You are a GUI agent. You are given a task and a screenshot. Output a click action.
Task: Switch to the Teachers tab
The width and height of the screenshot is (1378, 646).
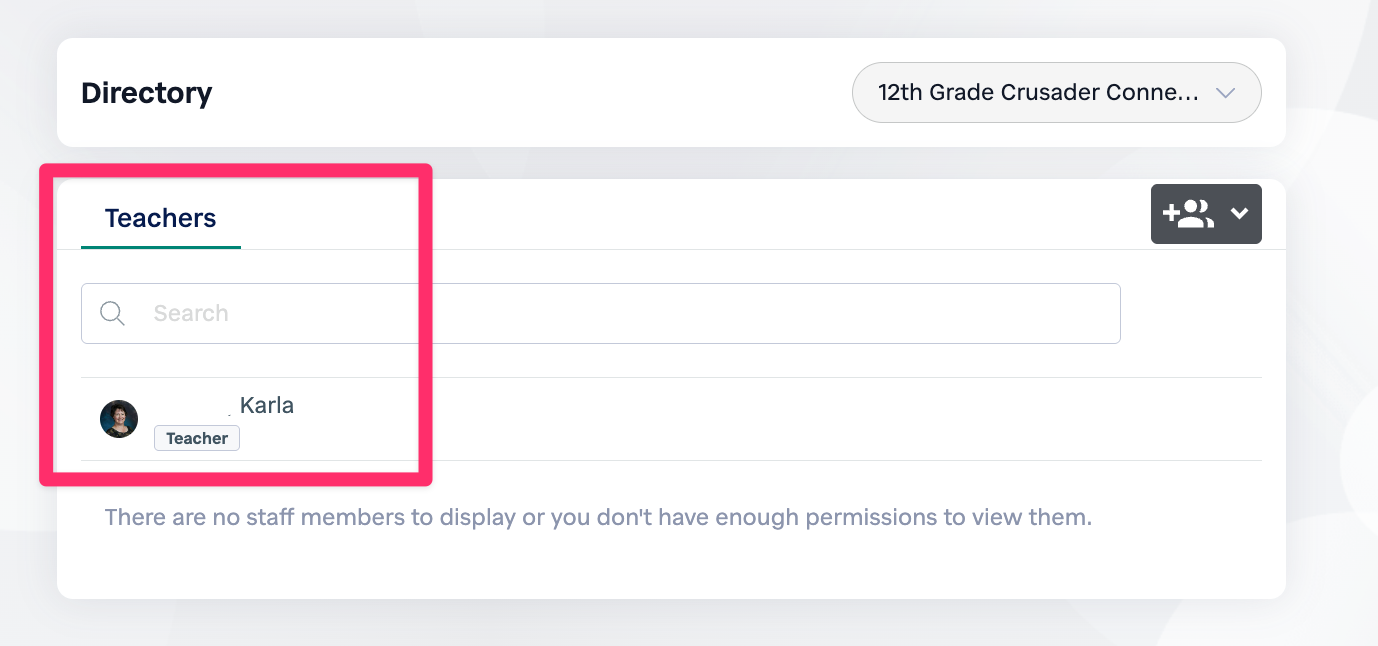tap(160, 218)
